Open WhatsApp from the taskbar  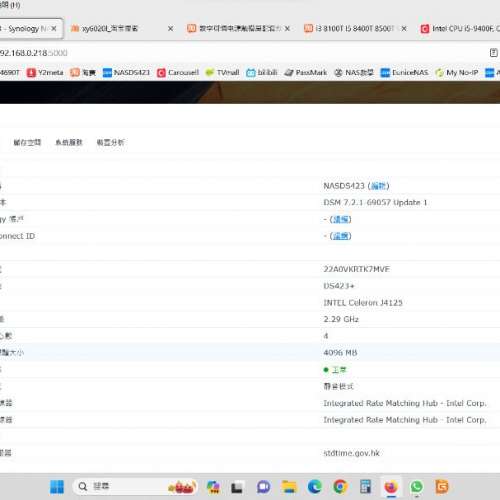tap(416, 487)
